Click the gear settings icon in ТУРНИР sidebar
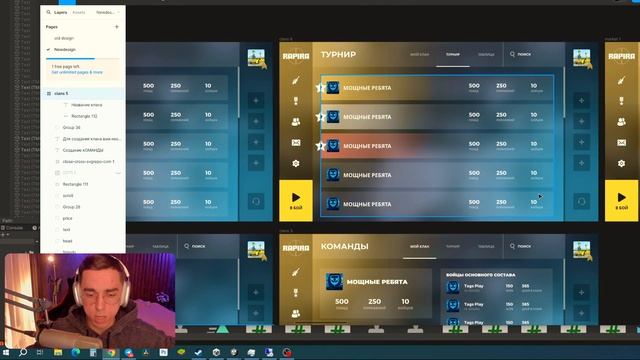 (296, 163)
